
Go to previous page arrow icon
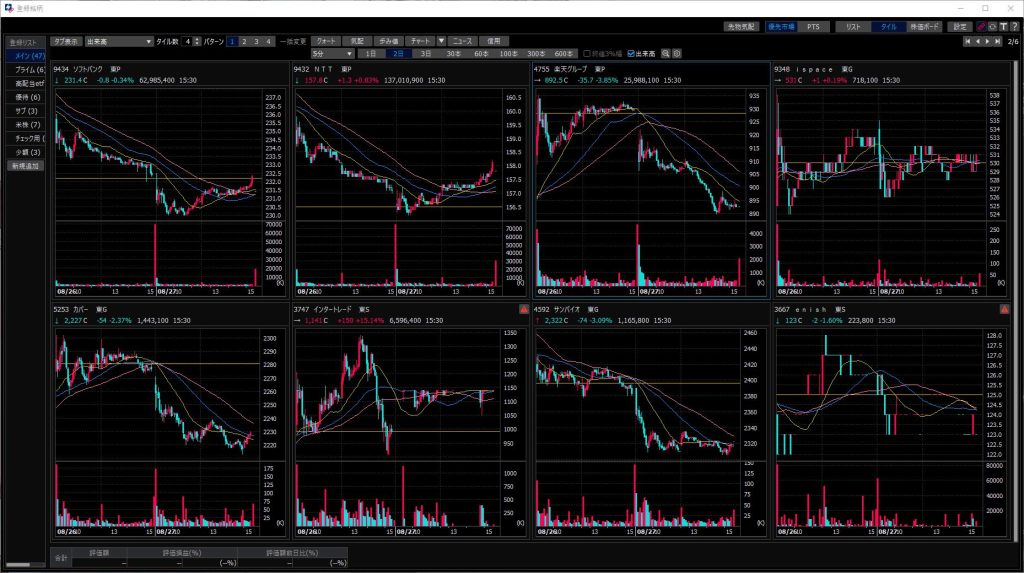(977, 42)
